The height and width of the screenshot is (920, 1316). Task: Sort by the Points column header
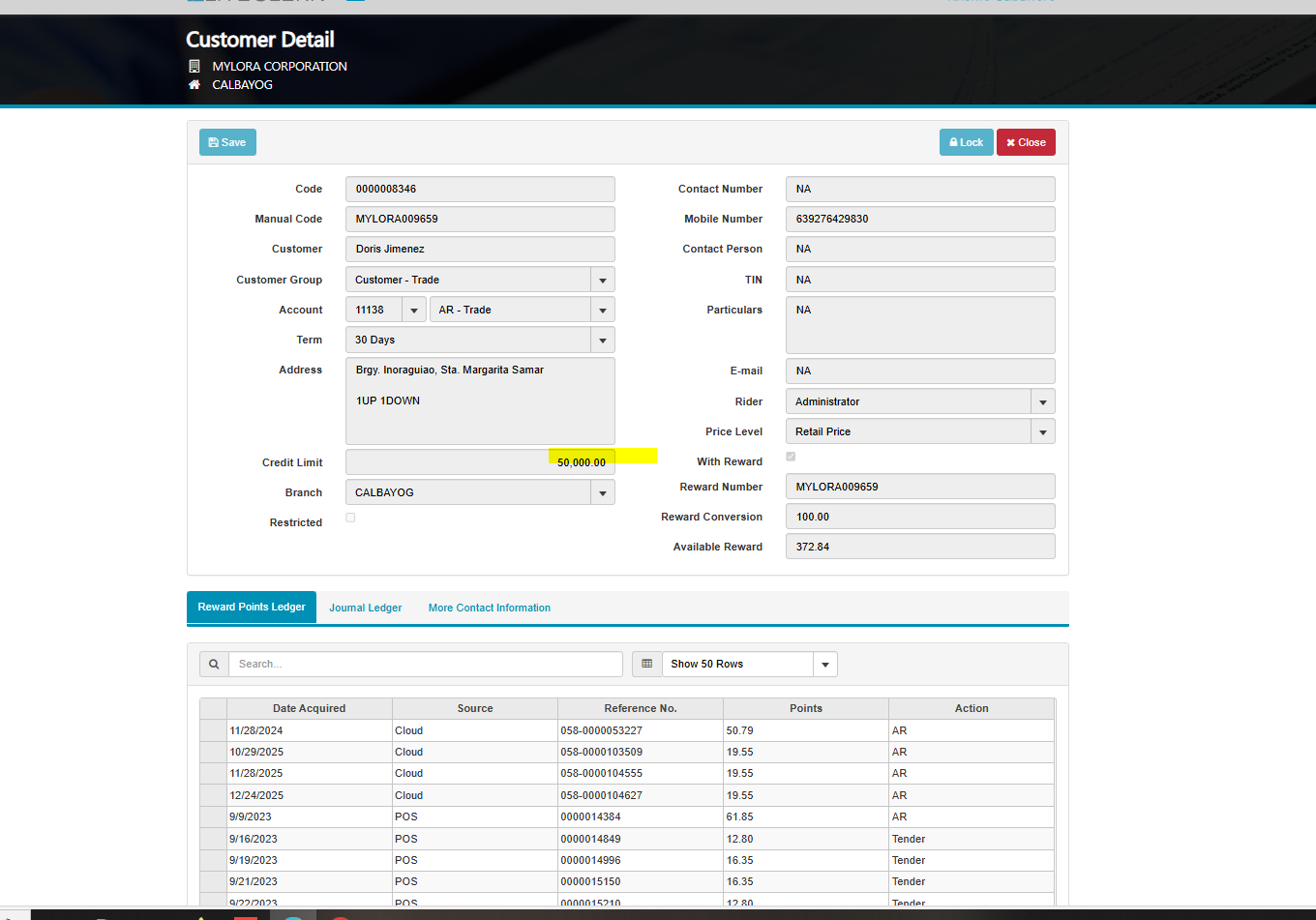point(805,709)
